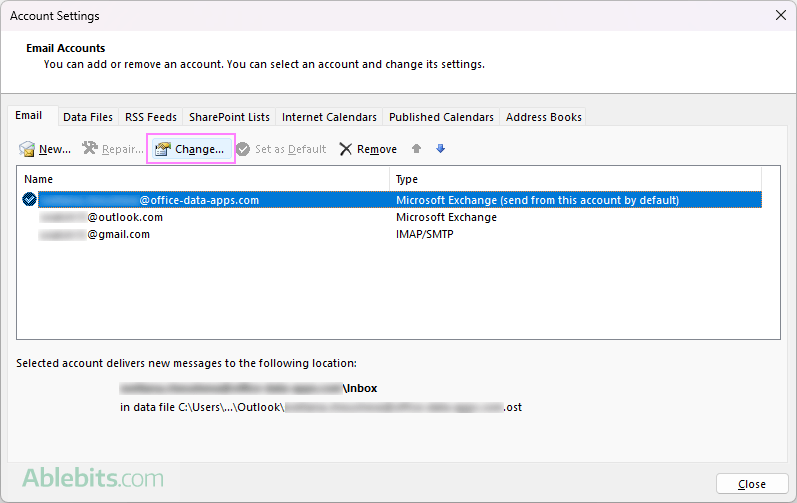Viewport: 797px width, 503px height.
Task: Click the New... label text
Action: (54, 149)
